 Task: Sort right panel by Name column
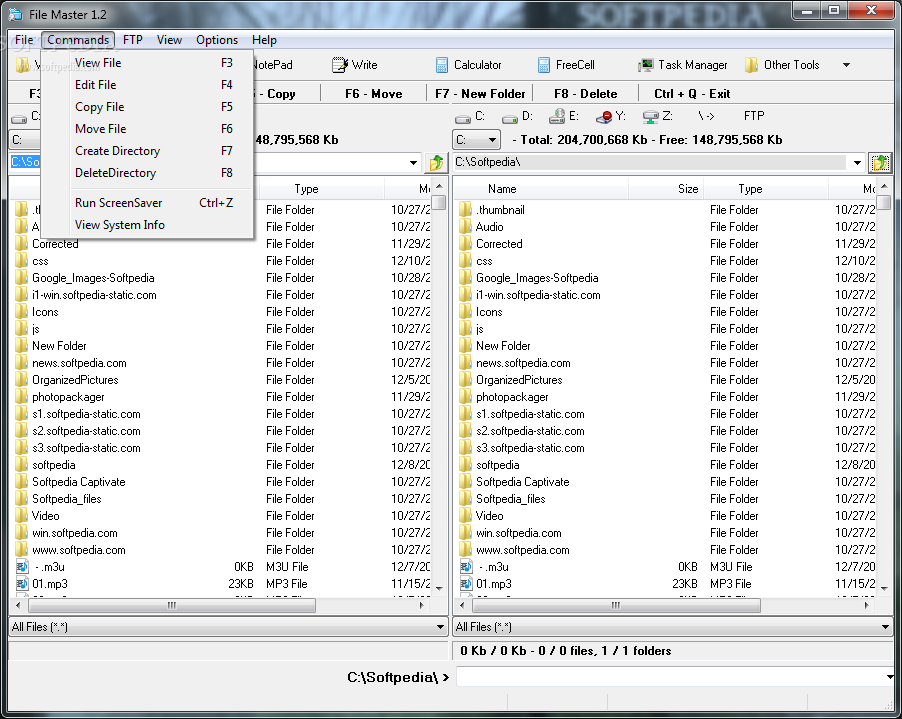point(541,189)
